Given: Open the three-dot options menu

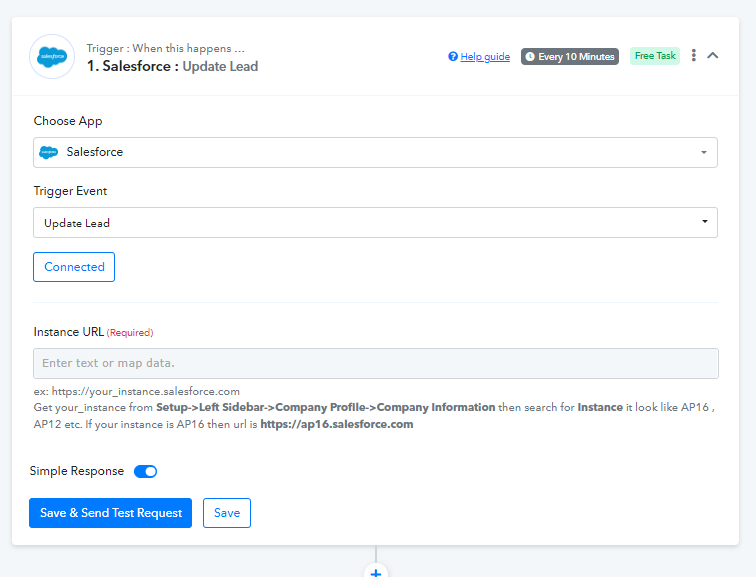Looking at the screenshot, I should pyautogui.click(x=693, y=55).
